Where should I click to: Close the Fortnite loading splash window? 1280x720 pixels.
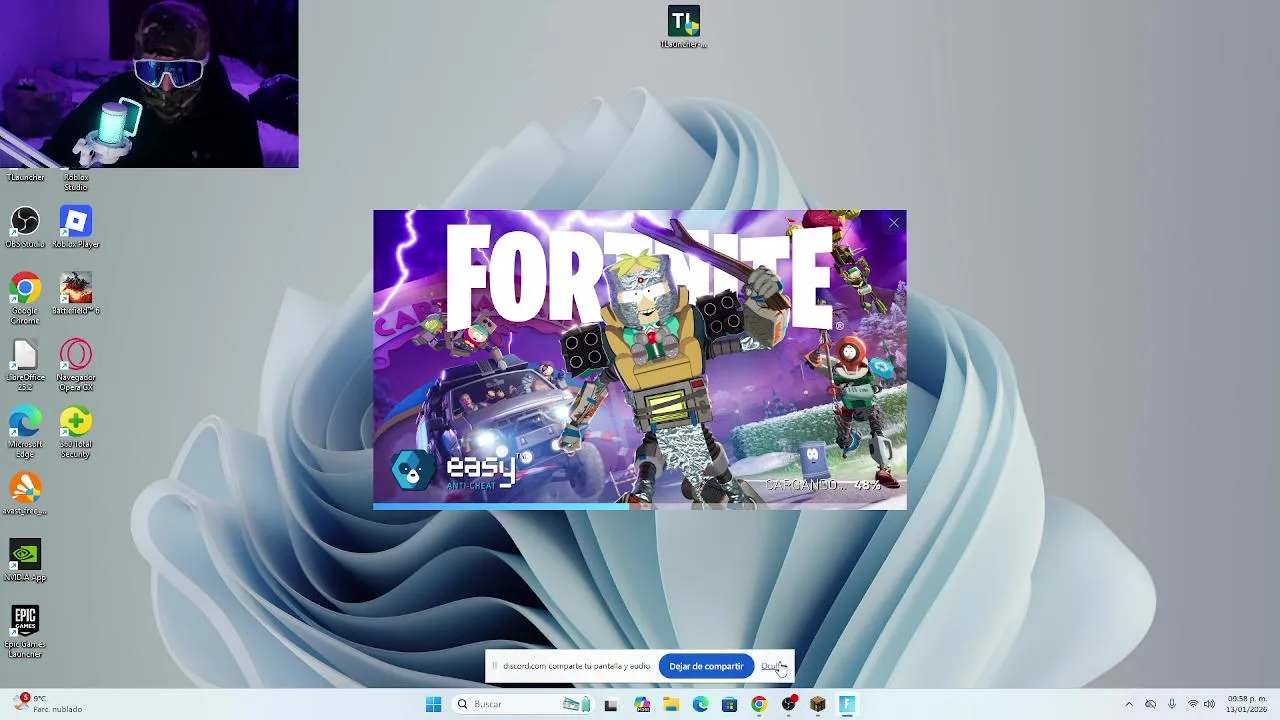(x=893, y=223)
